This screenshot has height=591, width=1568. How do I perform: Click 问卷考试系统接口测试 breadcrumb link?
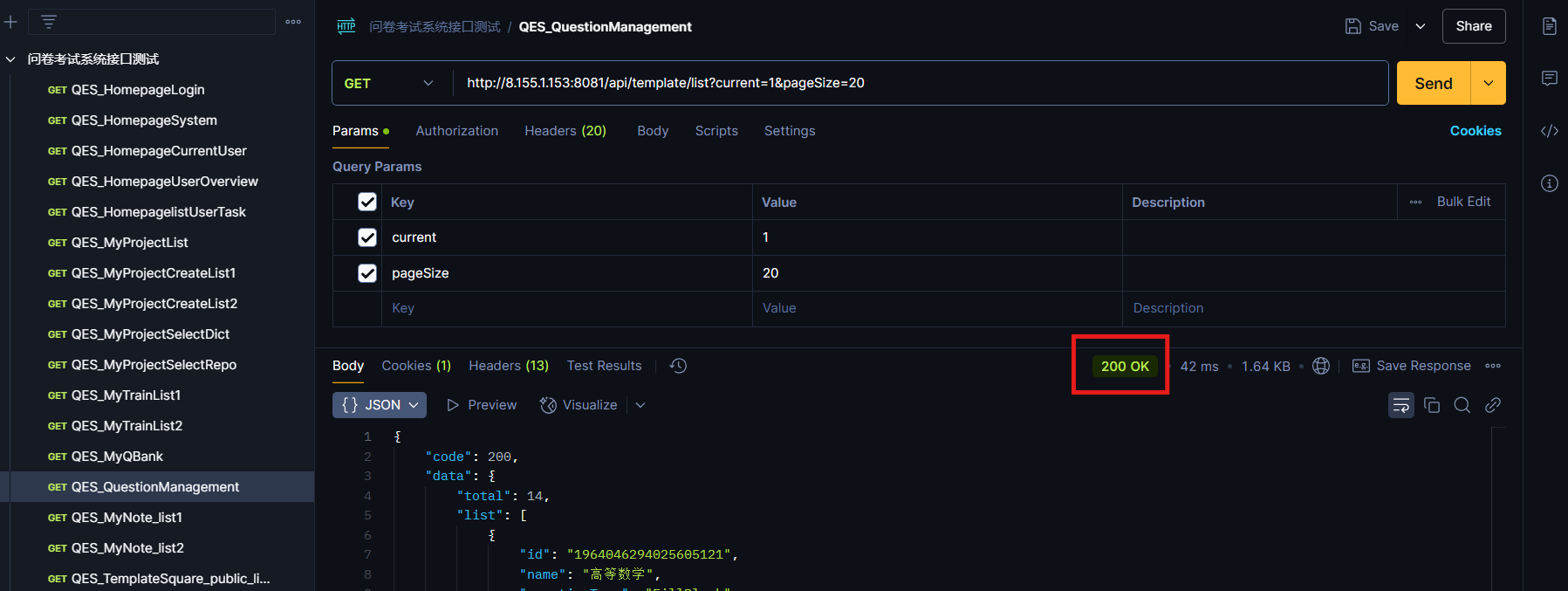pos(435,27)
